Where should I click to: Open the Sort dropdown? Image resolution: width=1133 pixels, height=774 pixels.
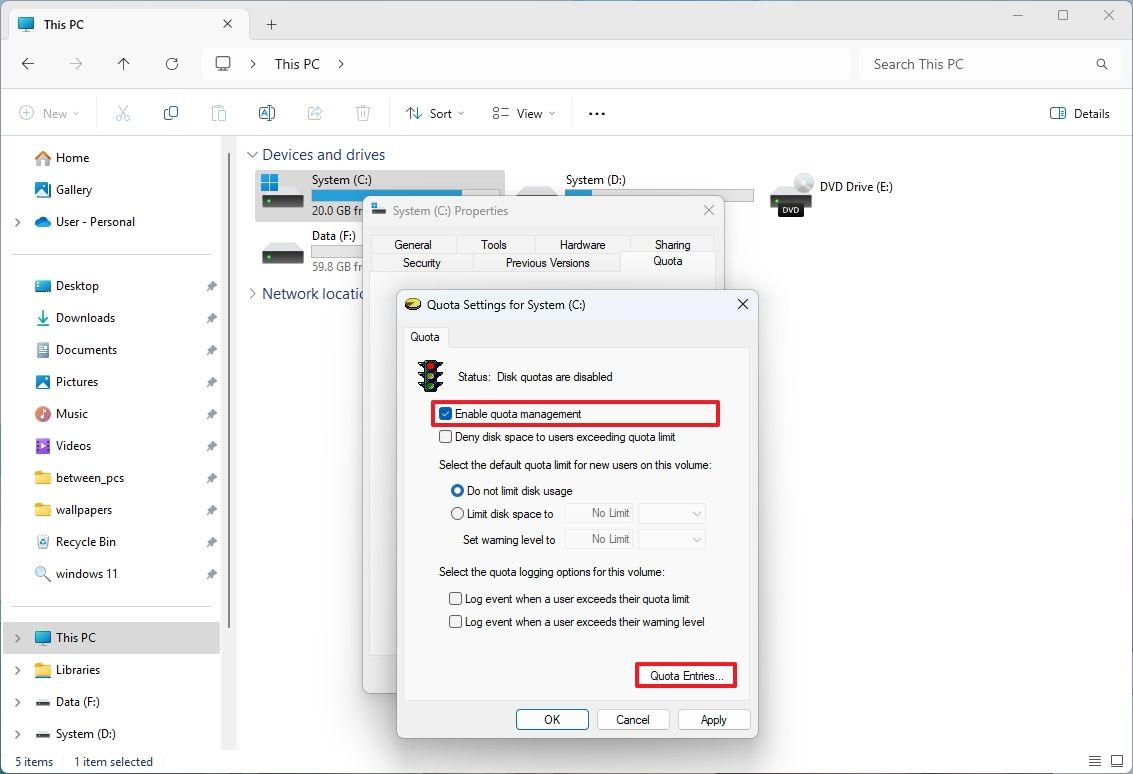coord(434,113)
